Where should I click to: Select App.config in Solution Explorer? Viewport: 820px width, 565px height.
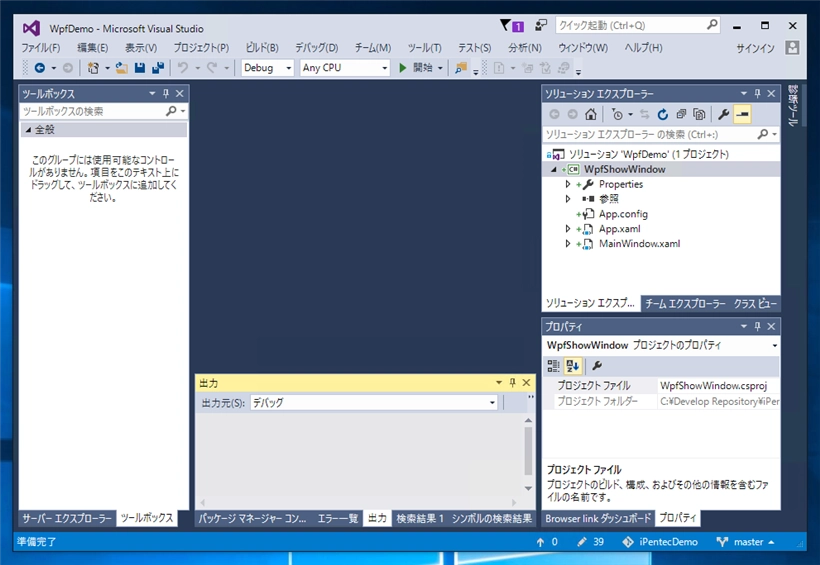(623, 214)
